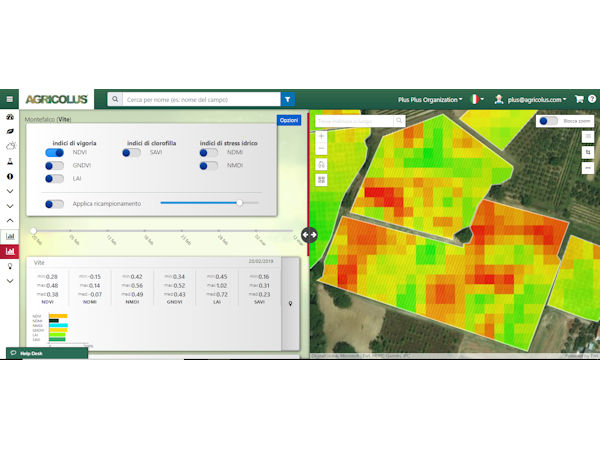This screenshot has height=450, width=600.
Task: Enable the GNDVI toggle
Action: click(x=55, y=166)
